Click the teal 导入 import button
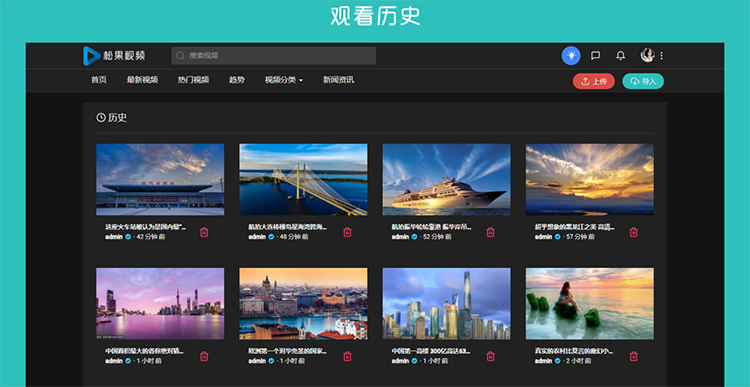Screen dimensions: 750x387 (643, 81)
